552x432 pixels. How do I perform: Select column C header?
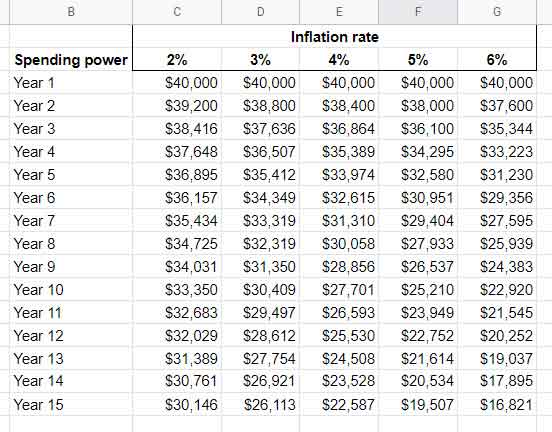point(177,12)
